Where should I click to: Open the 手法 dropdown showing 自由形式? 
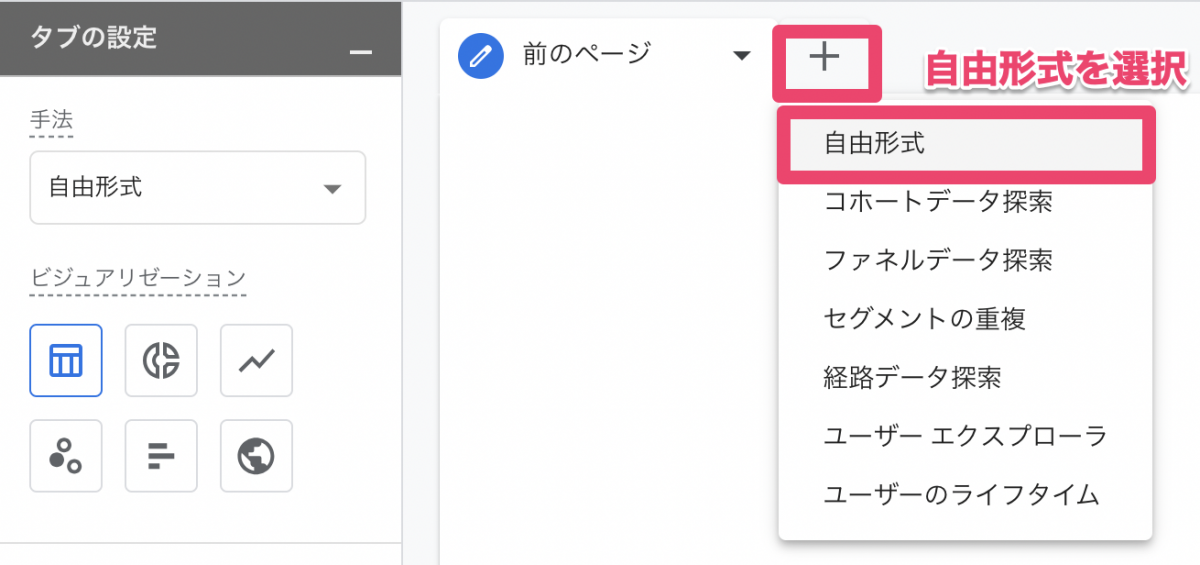tap(198, 188)
